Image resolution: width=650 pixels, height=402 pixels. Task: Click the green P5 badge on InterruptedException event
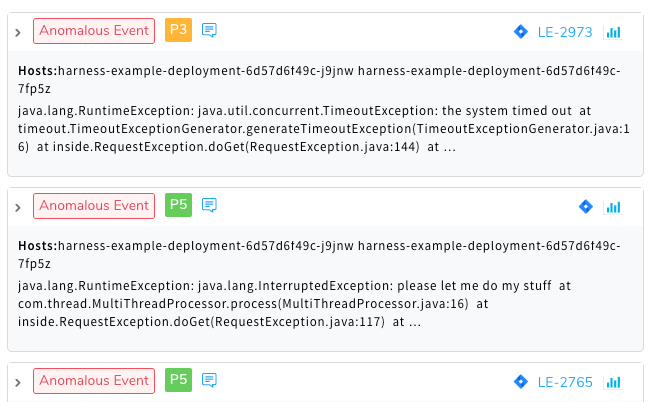[x=178, y=205]
